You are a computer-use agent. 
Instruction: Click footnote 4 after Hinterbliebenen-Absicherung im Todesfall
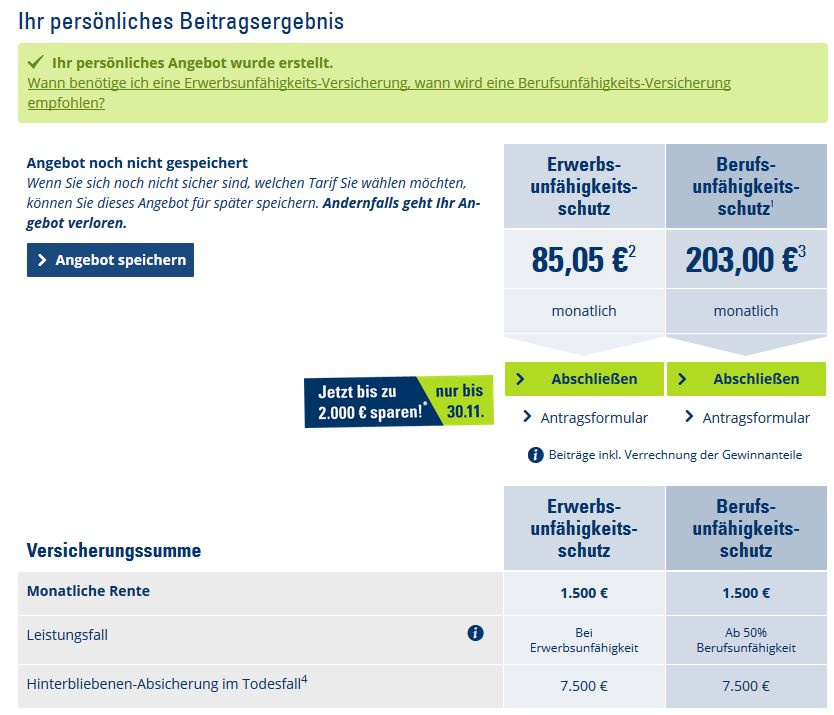pyautogui.click(x=304, y=680)
